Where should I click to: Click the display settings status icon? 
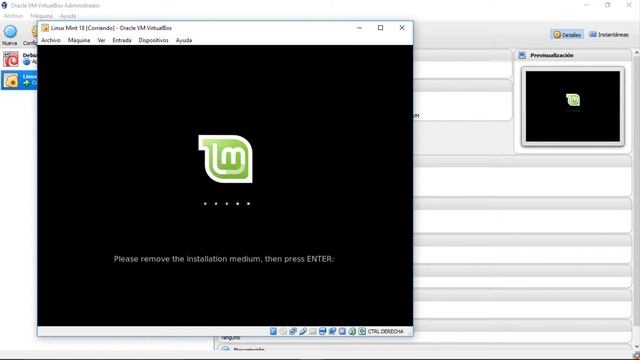pyautogui.click(x=322, y=331)
